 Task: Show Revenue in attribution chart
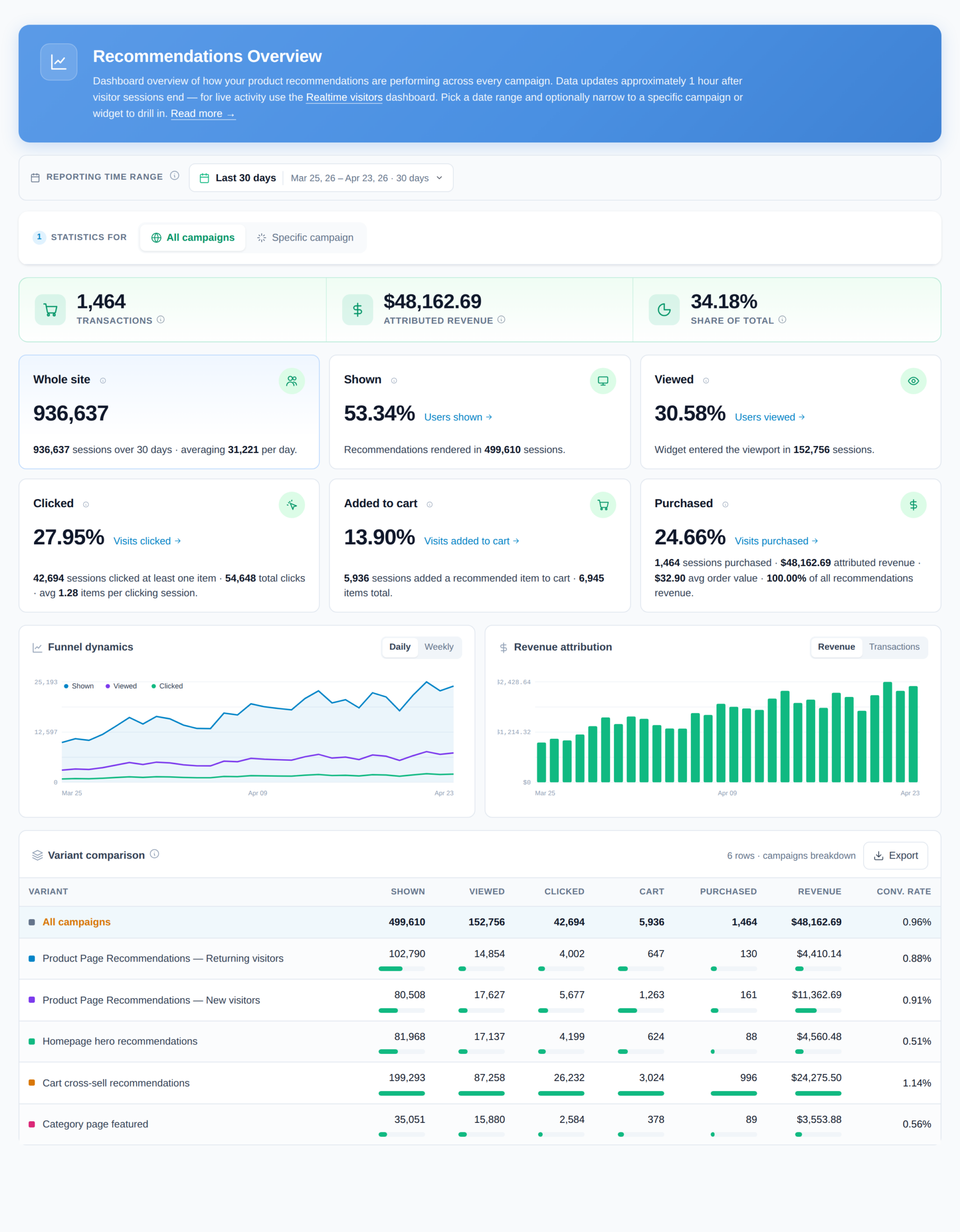point(836,647)
